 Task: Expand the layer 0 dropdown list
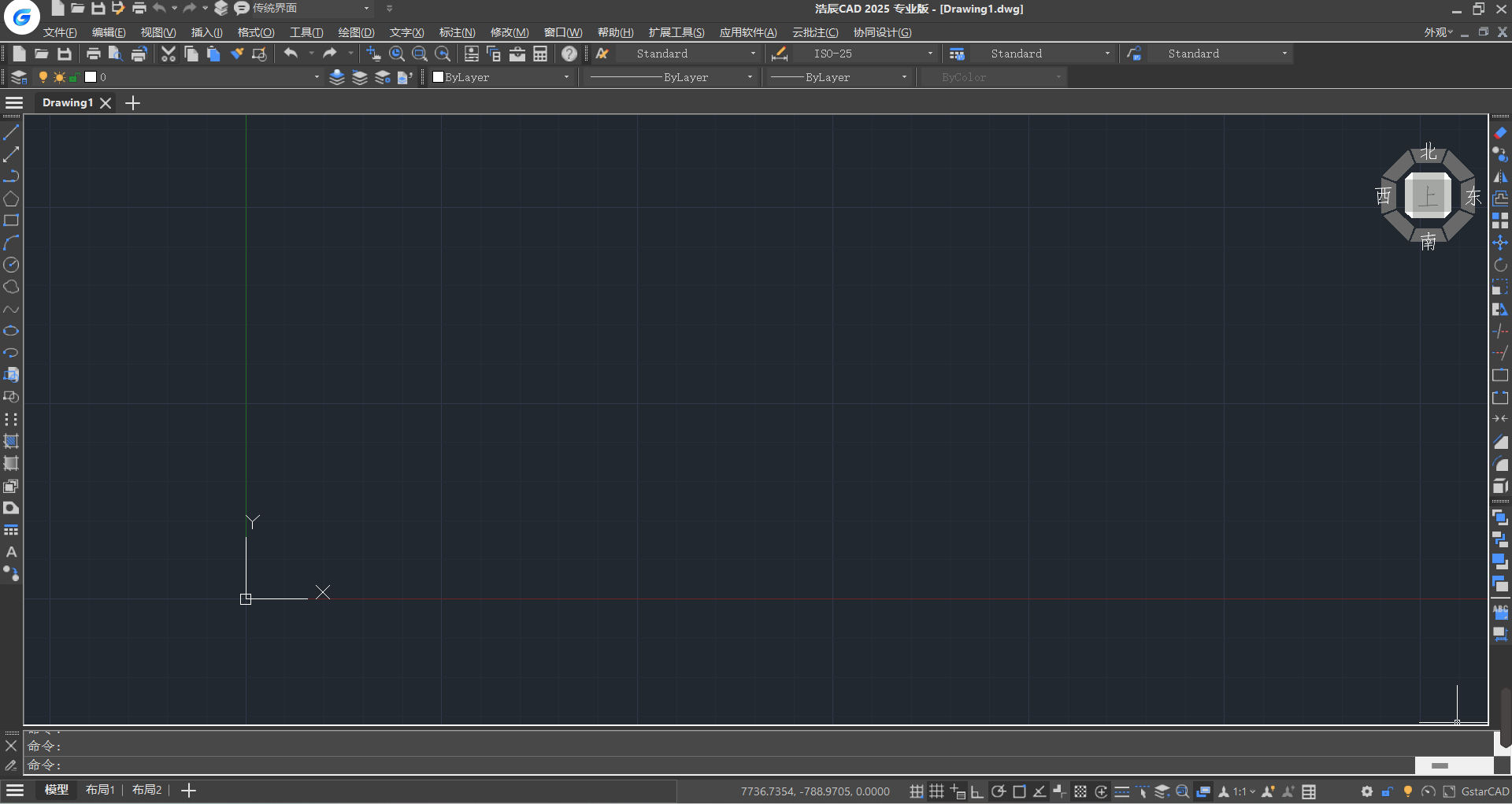pos(317,77)
